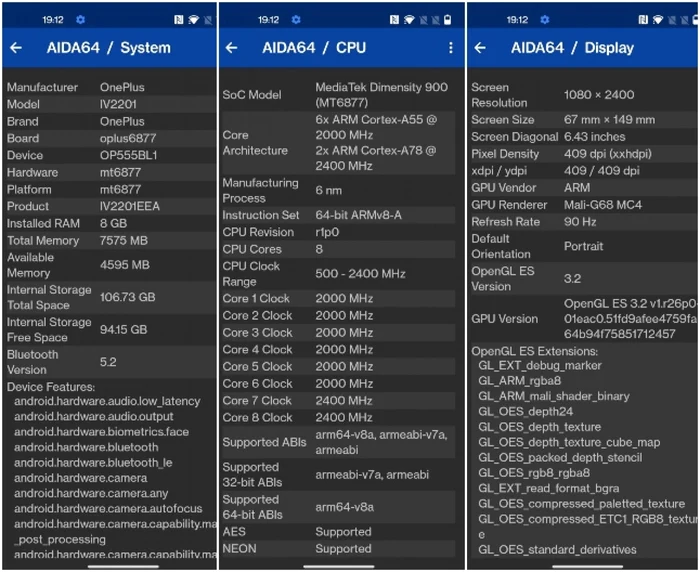Select the Instruction Set value 64-bit ARMv8-A
This screenshot has width=700, height=572.
pyautogui.click(x=358, y=215)
